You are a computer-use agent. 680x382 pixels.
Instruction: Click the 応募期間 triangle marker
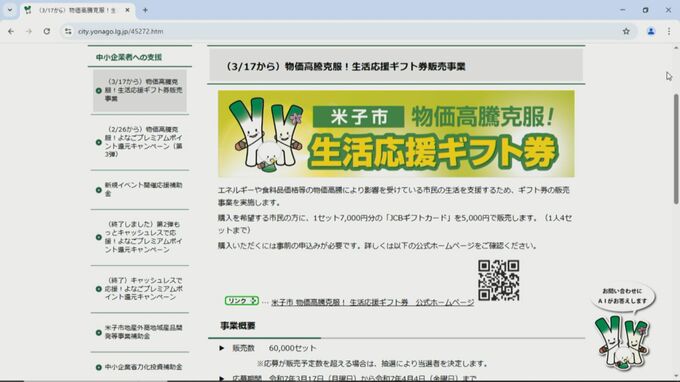tap(222, 379)
